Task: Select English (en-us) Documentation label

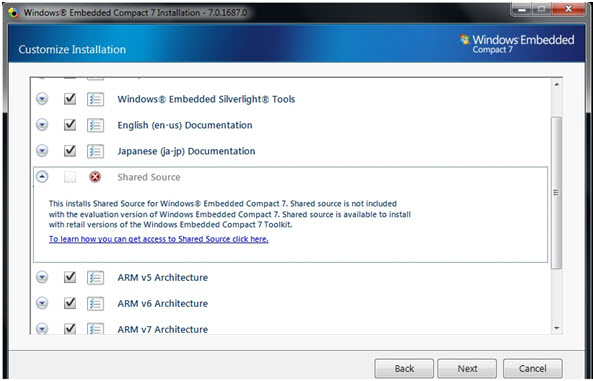Action: 185,125
